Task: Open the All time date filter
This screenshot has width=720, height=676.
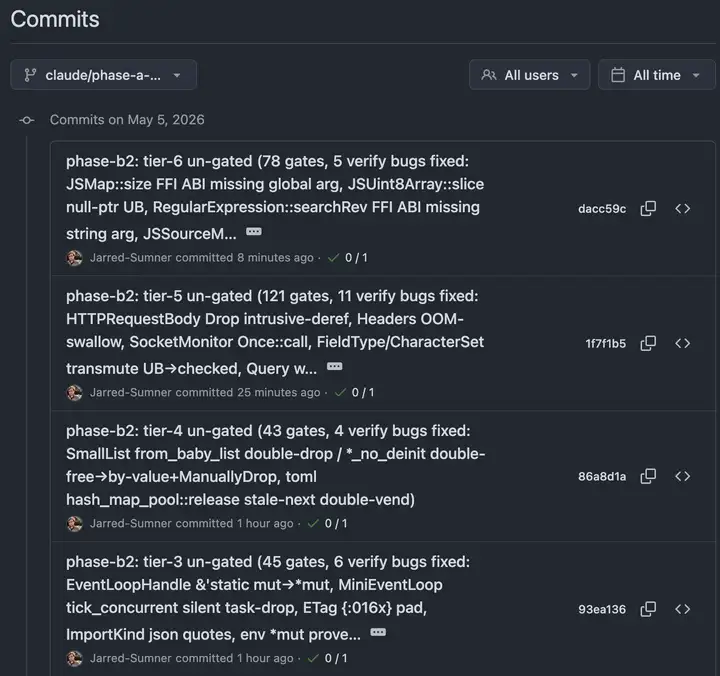Action: [x=656, y=75]
